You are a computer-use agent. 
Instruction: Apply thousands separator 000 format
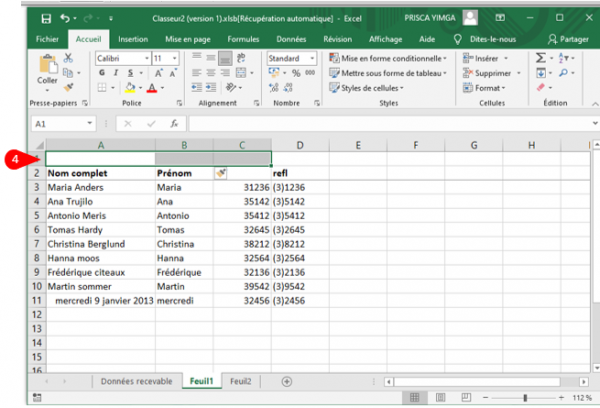[310, 72]
